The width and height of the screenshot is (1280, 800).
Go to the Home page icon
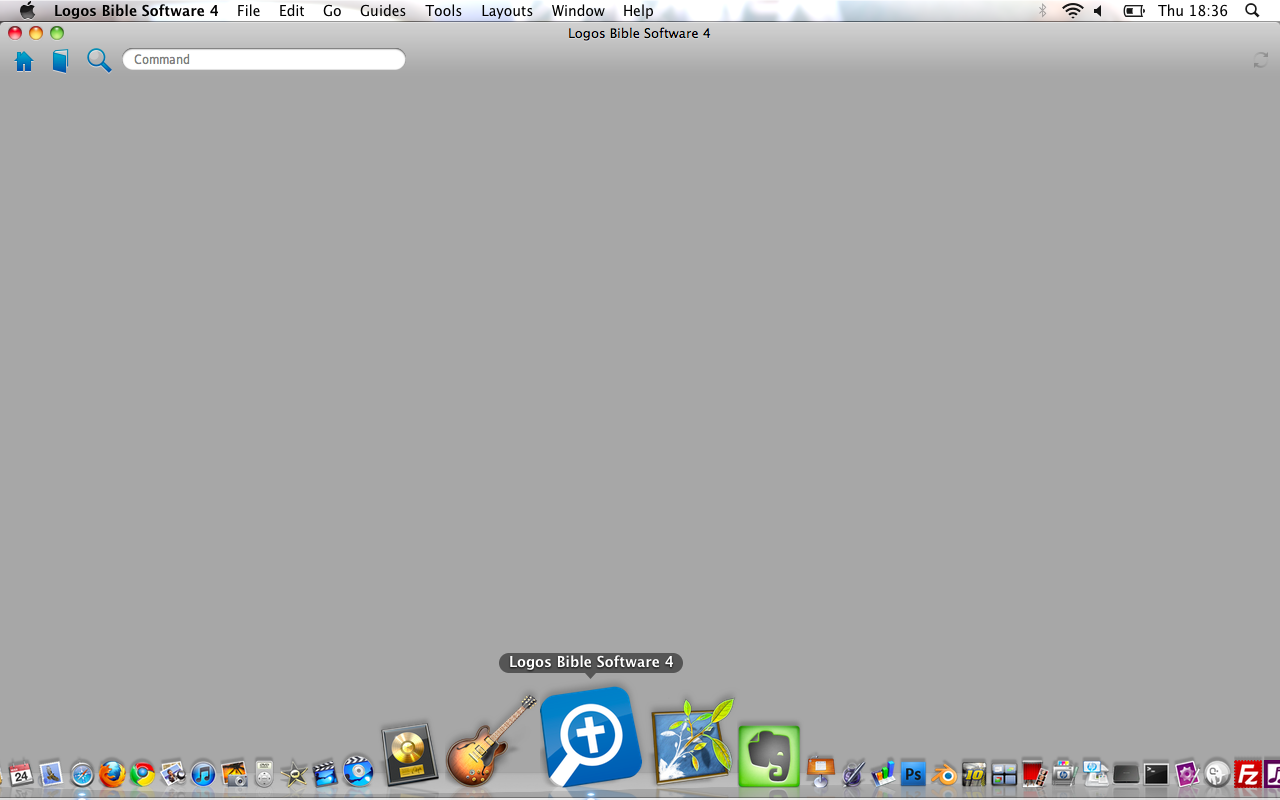(24, 61)
